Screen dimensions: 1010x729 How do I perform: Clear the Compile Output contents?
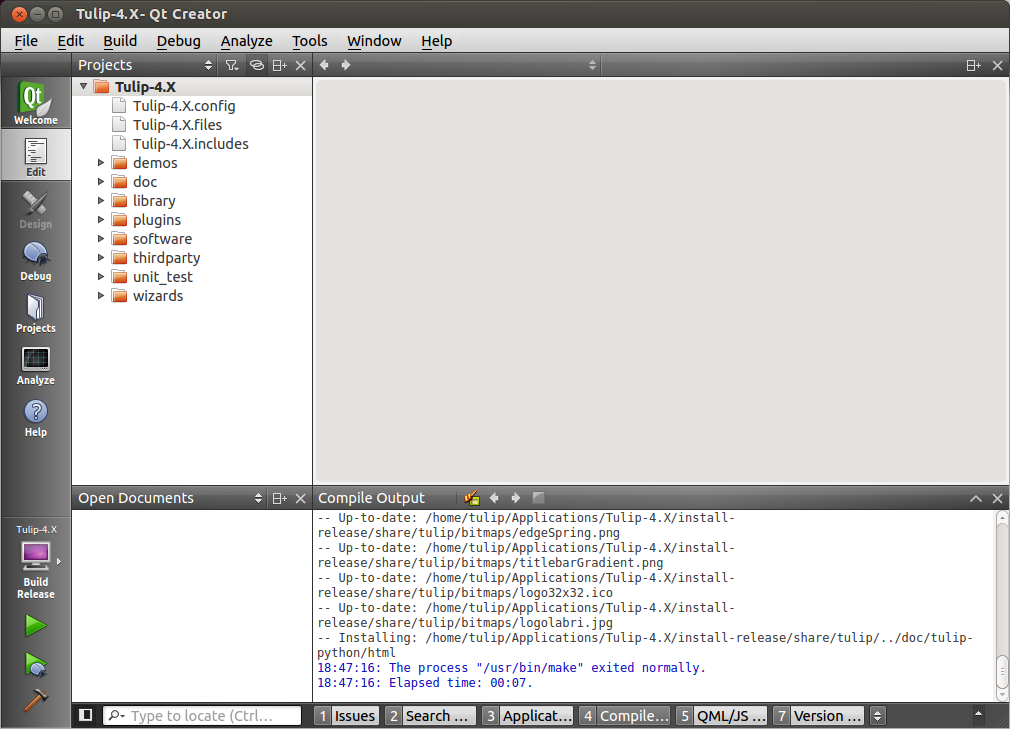472,498
